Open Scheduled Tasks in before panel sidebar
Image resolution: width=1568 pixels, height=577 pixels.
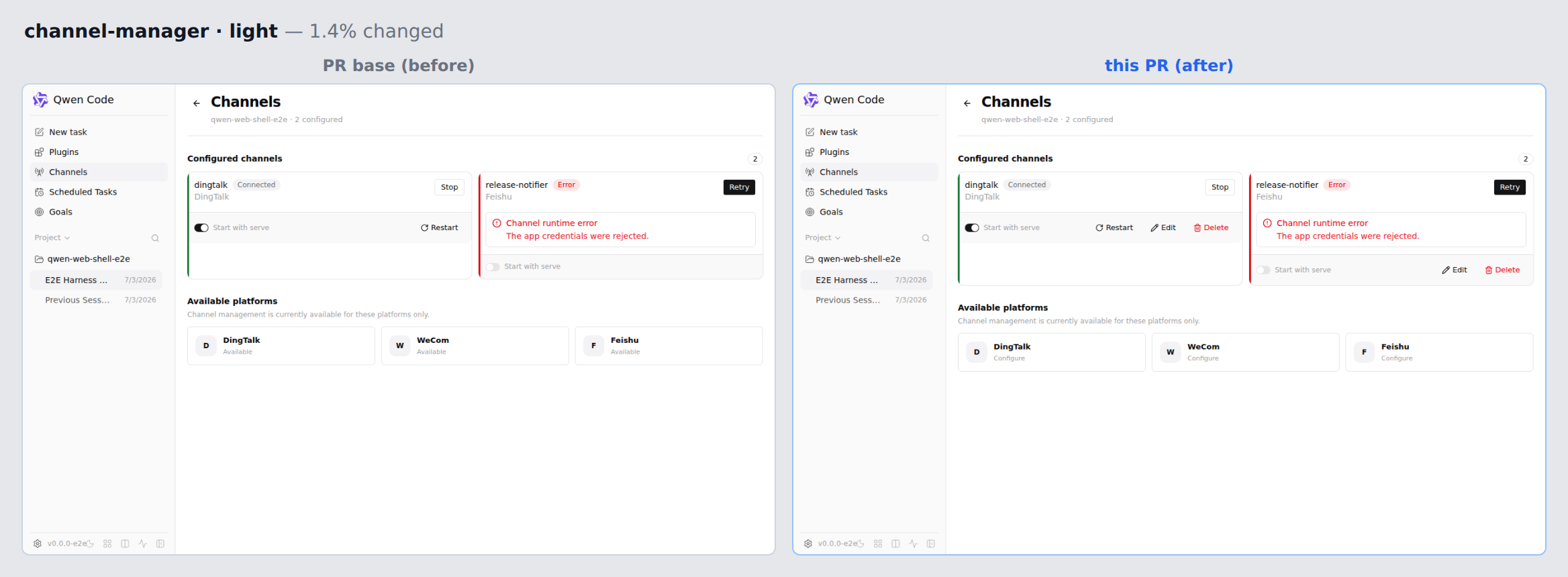click(x=98, y=192)
